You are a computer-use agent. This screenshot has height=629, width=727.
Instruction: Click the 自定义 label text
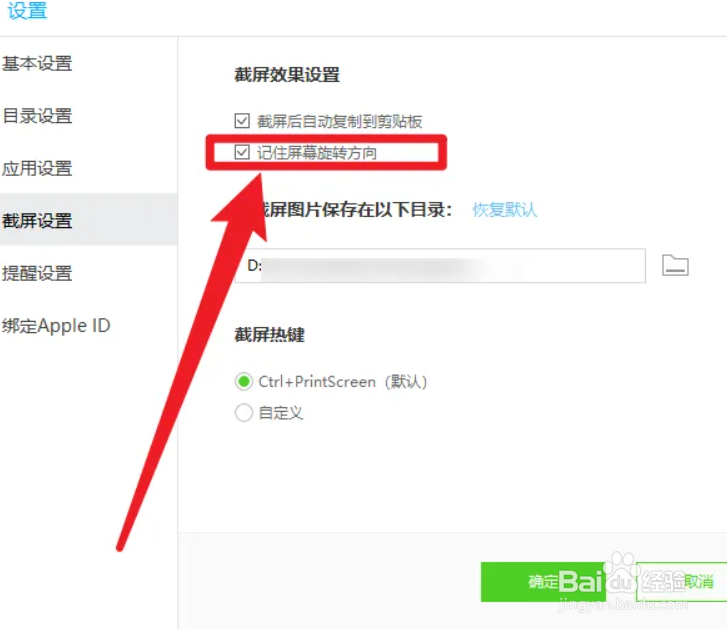281,413
